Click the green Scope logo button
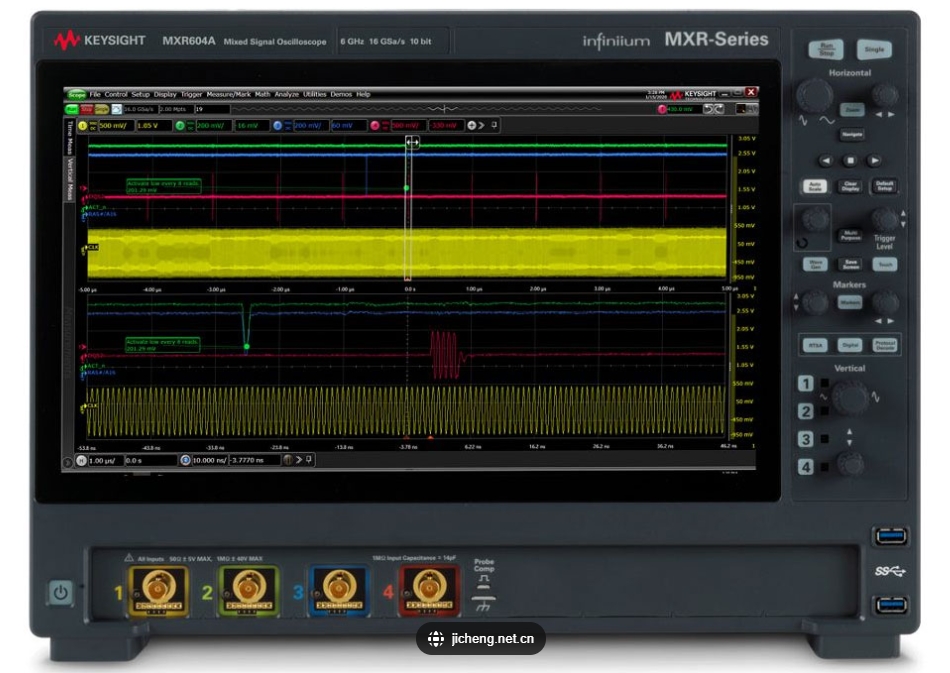This screenshot has height=673, width=950. (x=76, y=94)
